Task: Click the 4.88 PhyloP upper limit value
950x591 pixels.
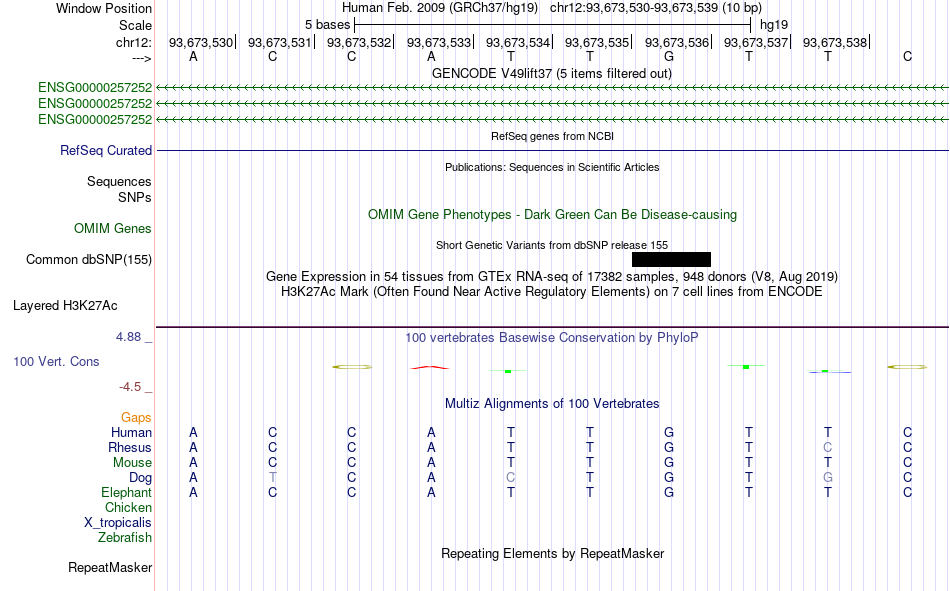Action: click(x=128, y=336)
